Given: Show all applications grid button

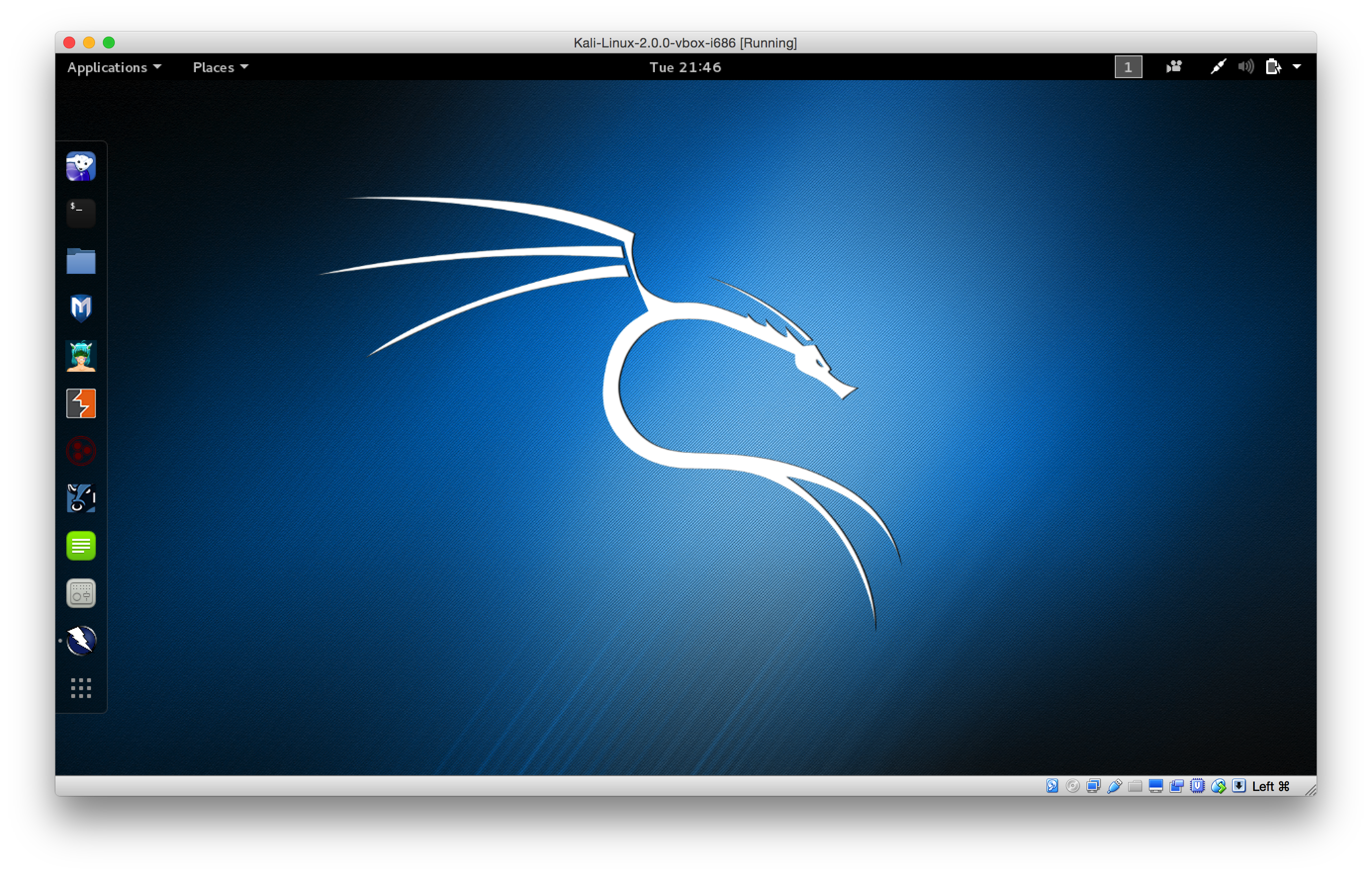Looking at the screenshot, I should click(x=81, y=688).
